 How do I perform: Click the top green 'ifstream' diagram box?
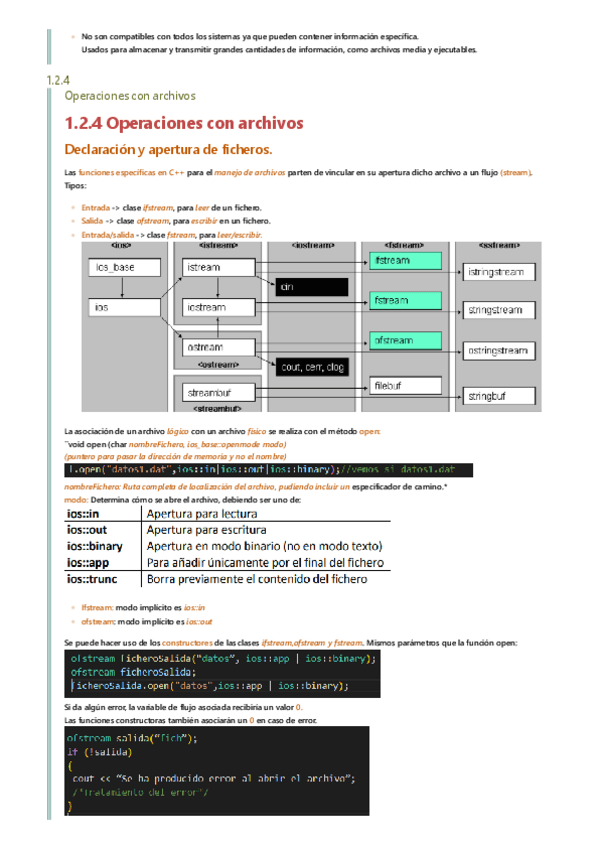pos(405,261)
